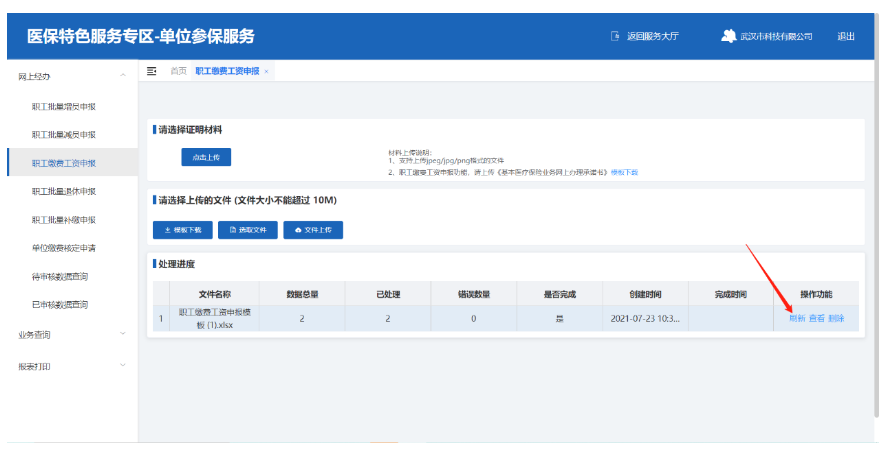The width and height of the screenshot is (880, 459).
Task: Click the 退出 logout link
Action: pyautogui.click(x=846, y=37)
